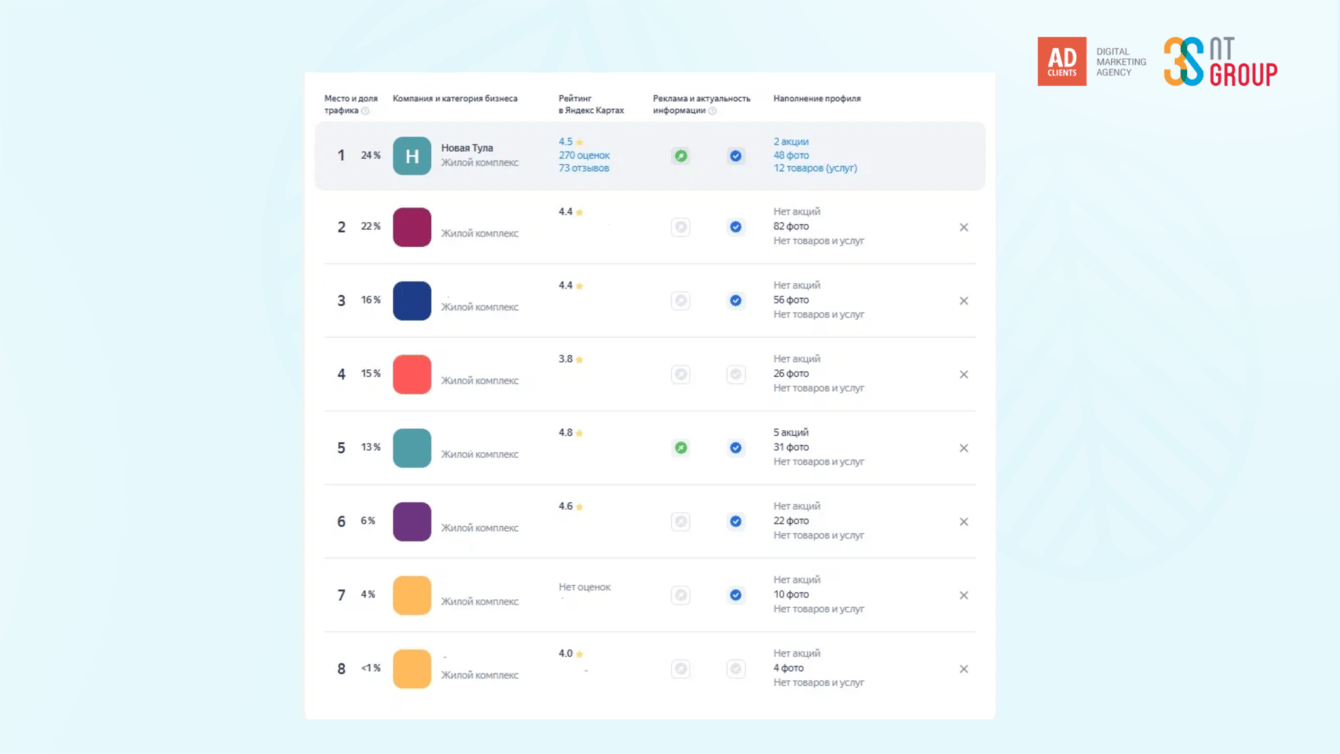This screenshot has height=754, width=1340.
Task: Click the green ad icon in row 5
Action: tap(680, 448)
